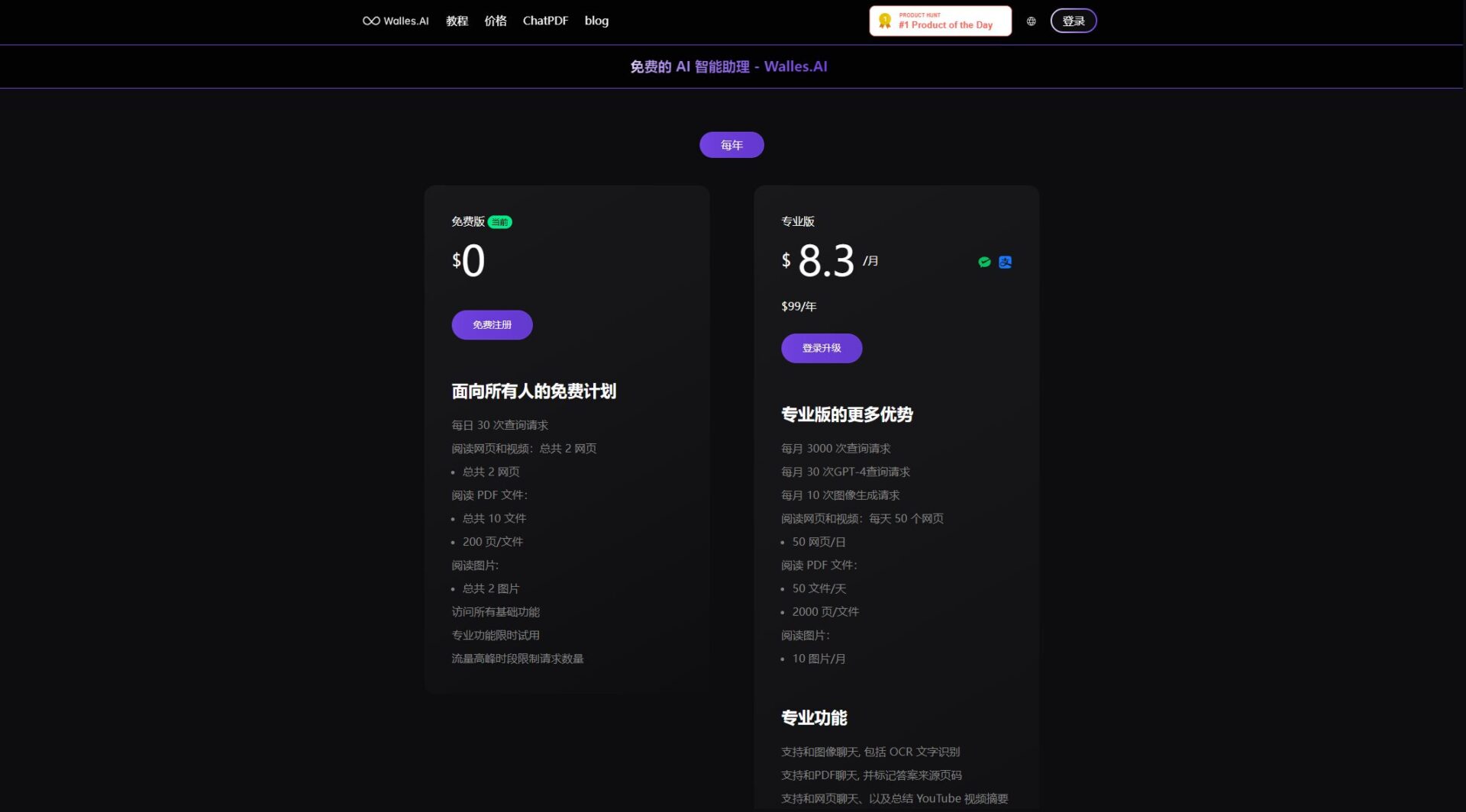Image resolution: width=1466 pixels, height=812 pixels.
Task: Switch to the ChatPDF page
Action: 545,21
